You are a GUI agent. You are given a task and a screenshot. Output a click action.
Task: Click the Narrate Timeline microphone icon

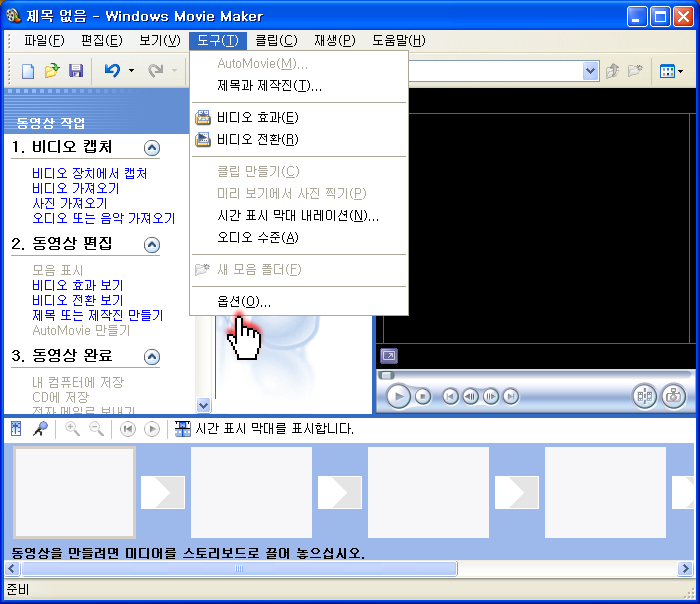(40, 429)
